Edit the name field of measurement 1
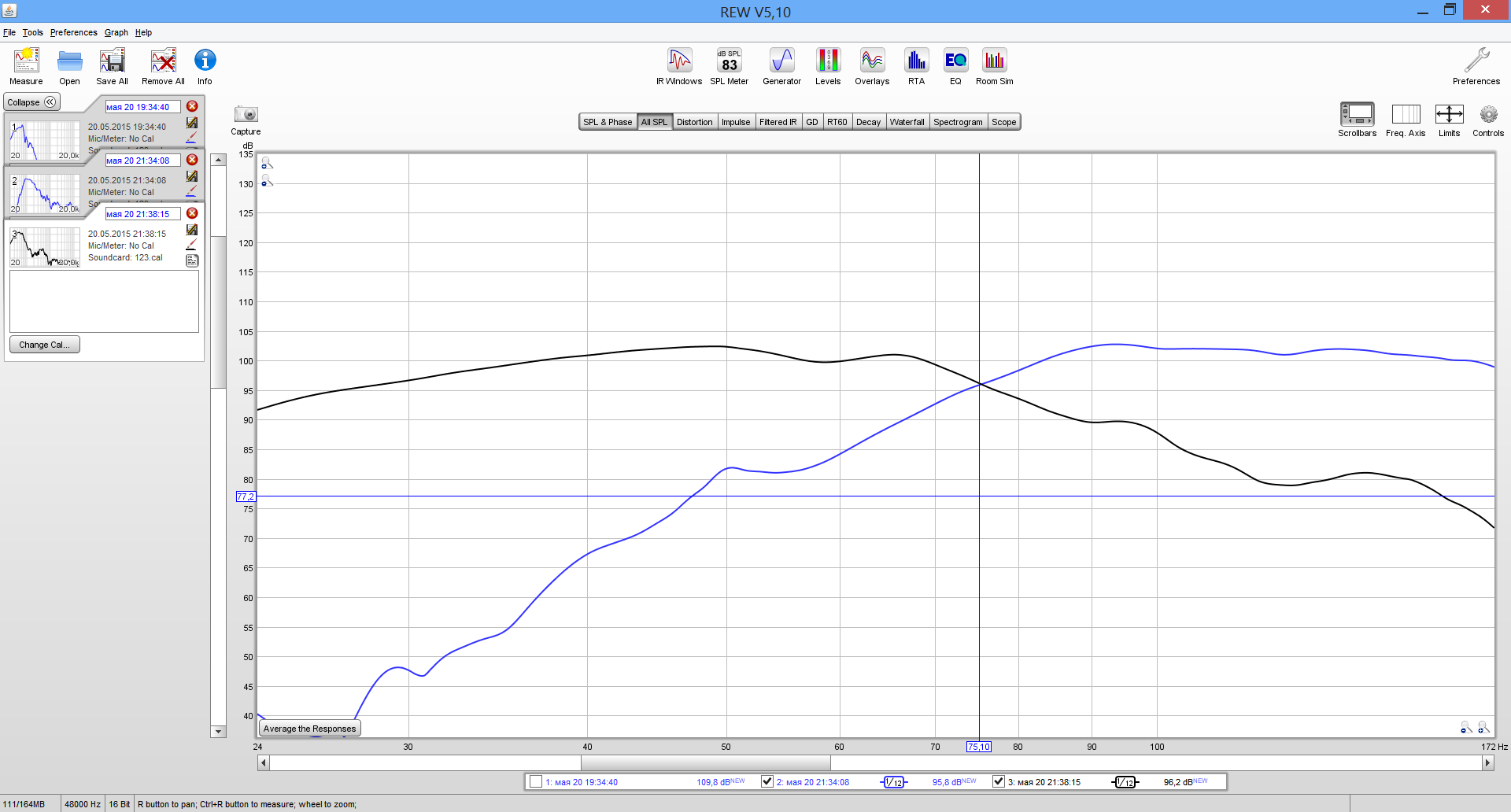The image size is (1511, 812). pos(142,107)
